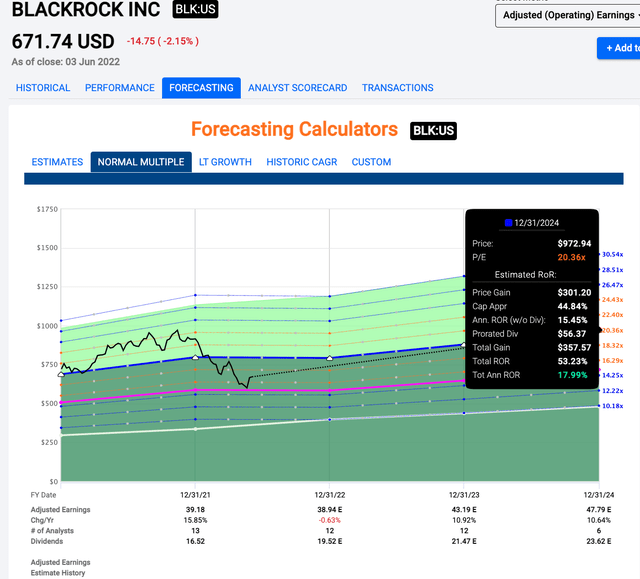The width and height of the screenshot is (640, 579).
Task: Switch to the HISTORICAL tab
Action: pos(43,88)
